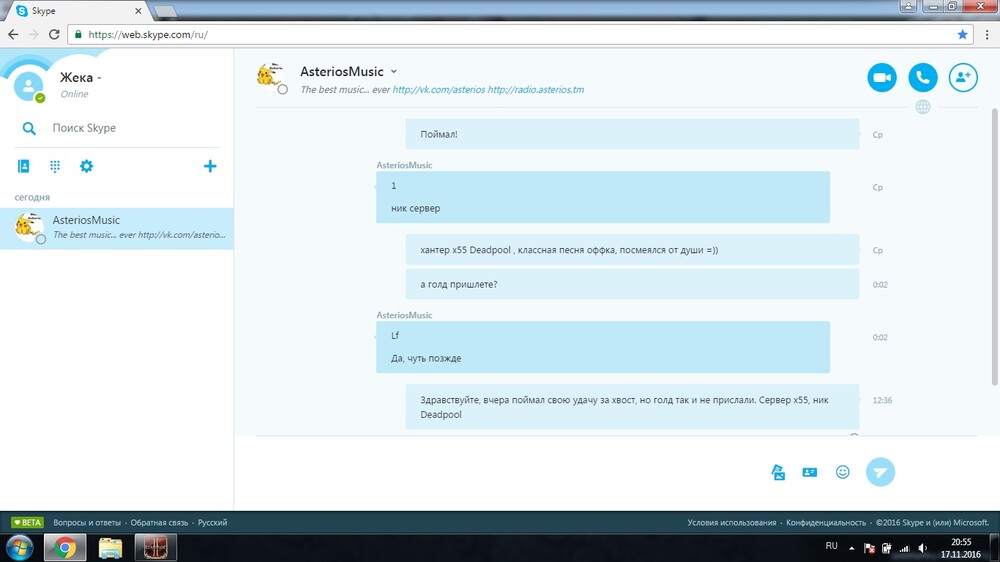
Task: Open the emoticon picker
Action: 842,472
